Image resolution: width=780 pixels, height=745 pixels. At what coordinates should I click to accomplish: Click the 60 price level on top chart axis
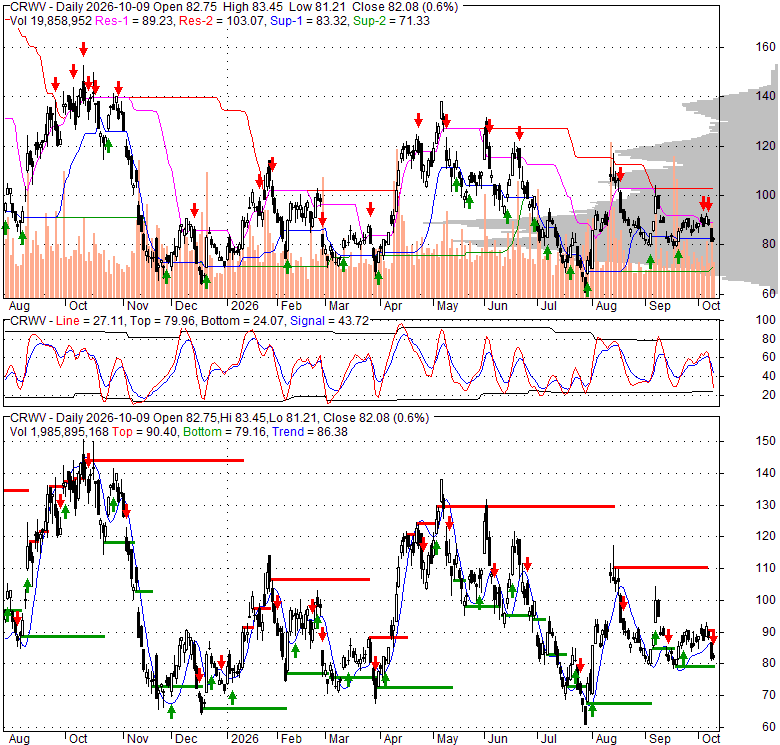coord(769,293)
